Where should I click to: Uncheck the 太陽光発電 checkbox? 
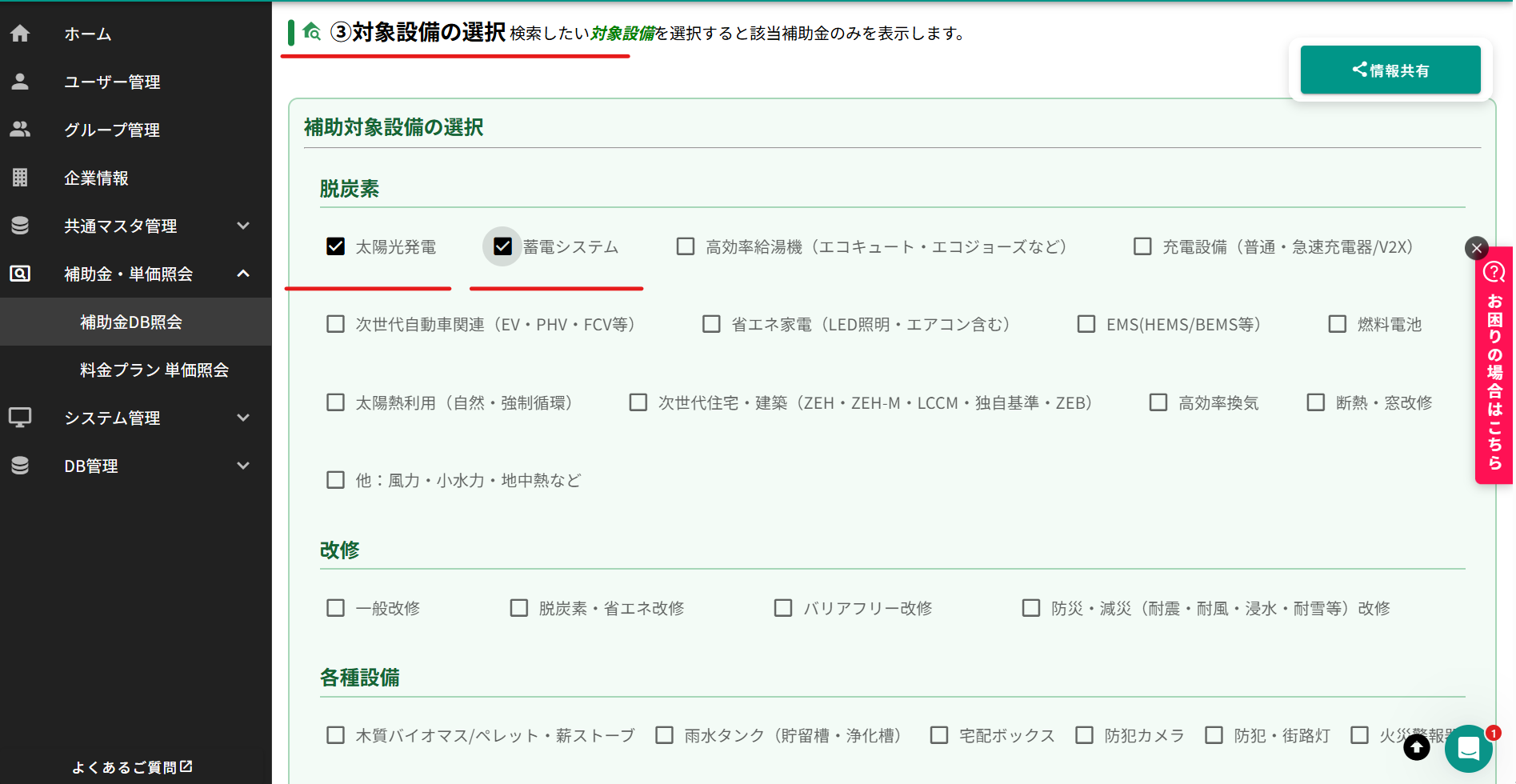(x=336, y=246)
